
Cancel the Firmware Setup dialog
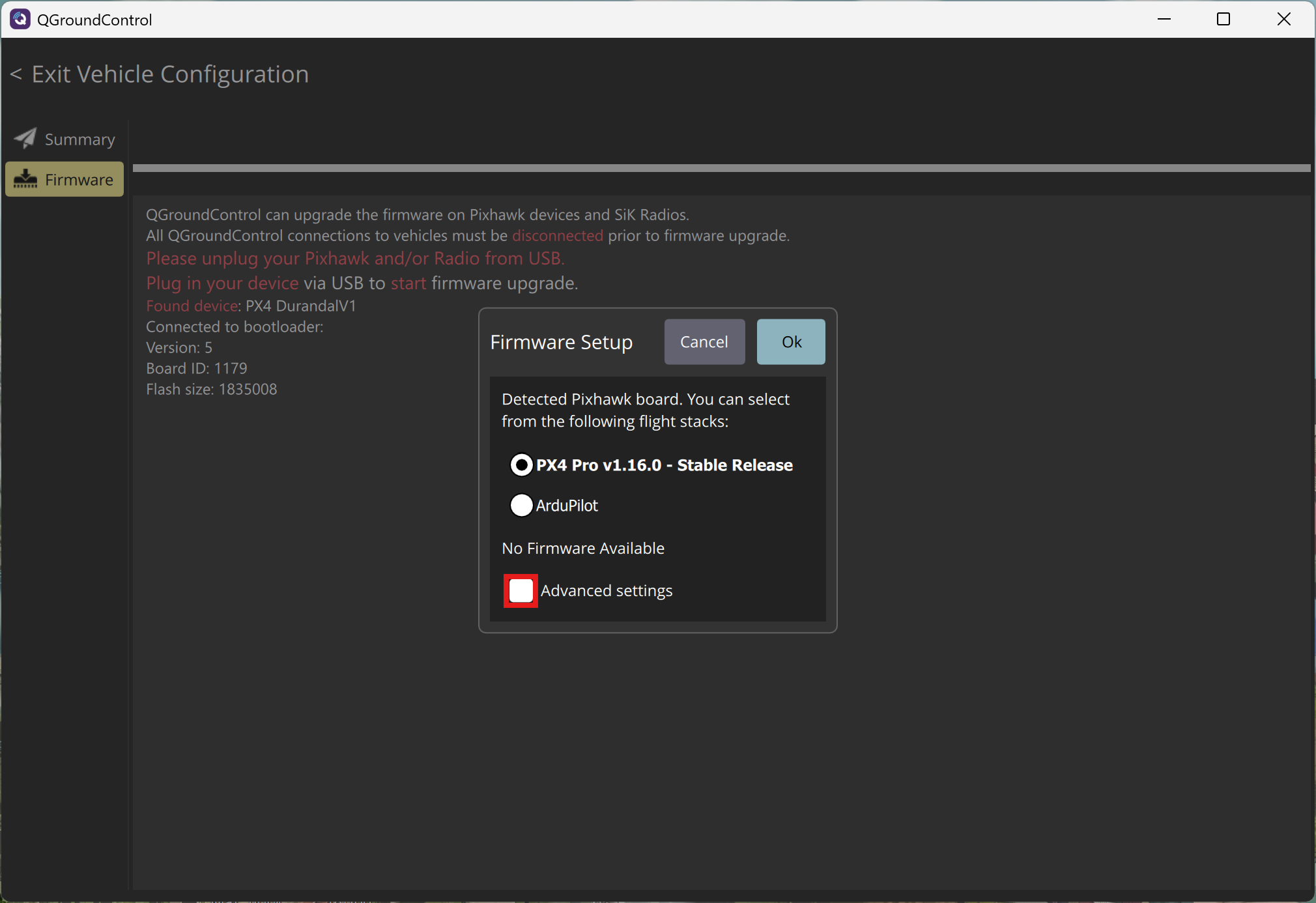[x=704, y=342]
